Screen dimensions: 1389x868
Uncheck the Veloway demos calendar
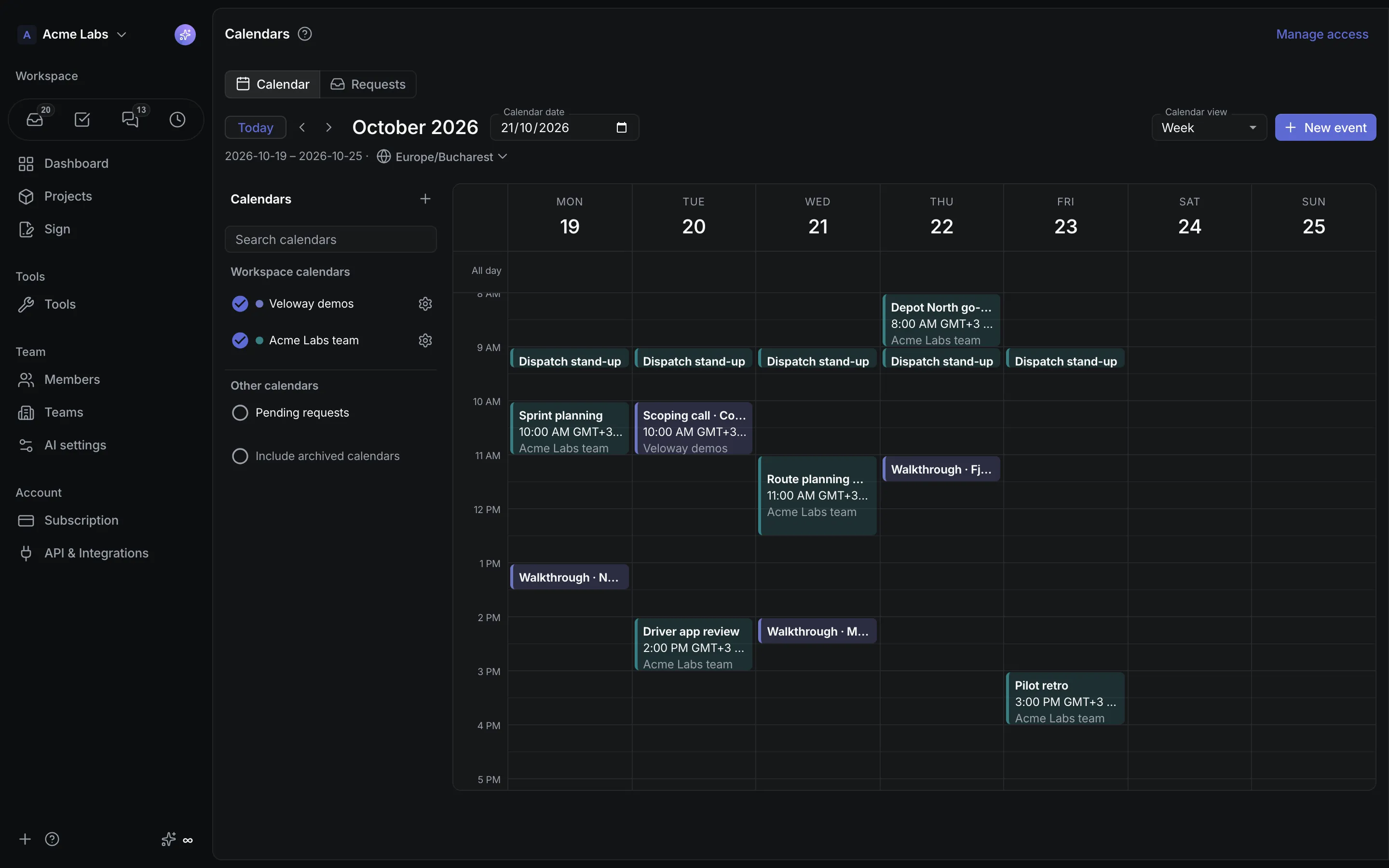(x=240, y=304)
